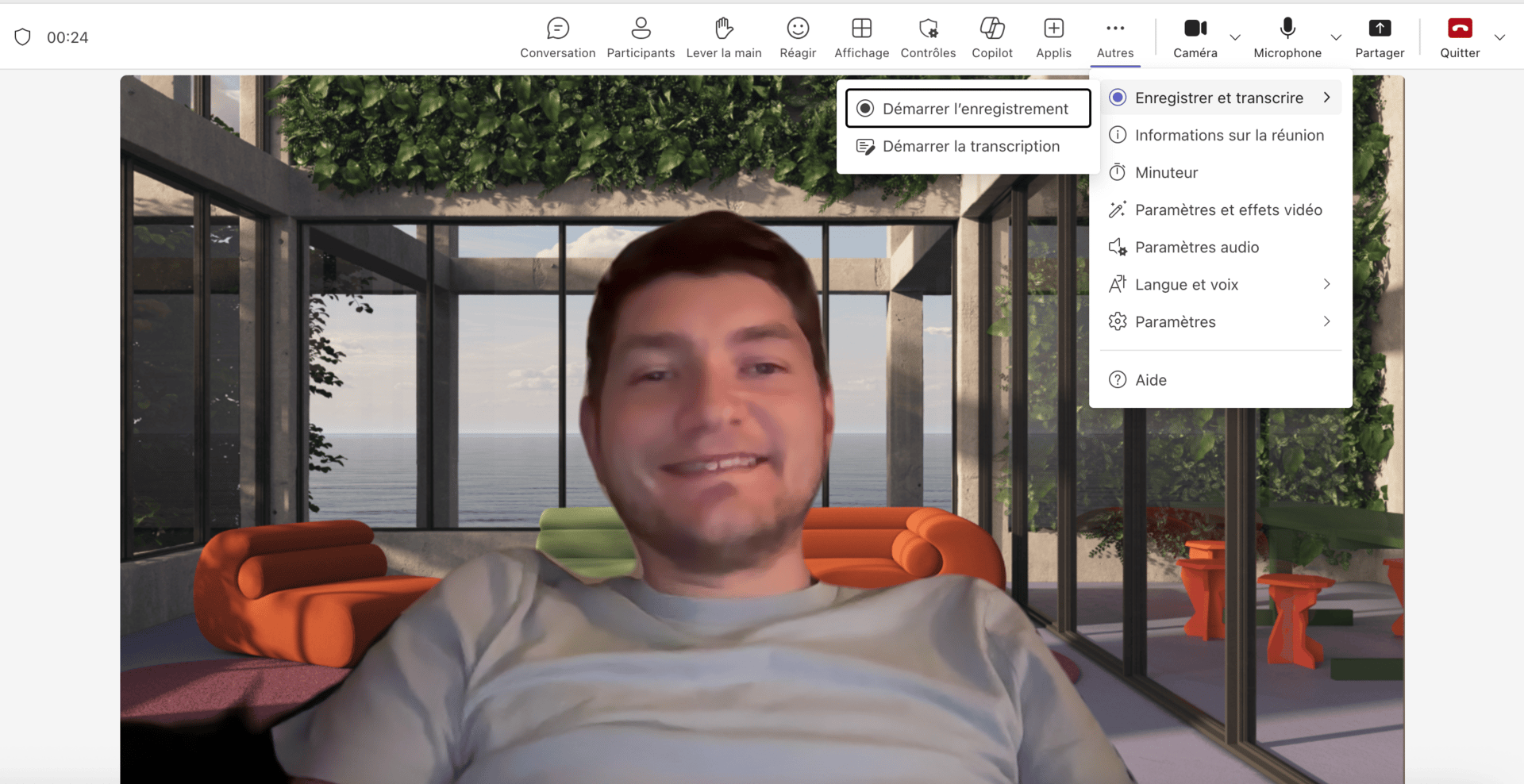Screen dimensions: 1524x784
Task: Open the Quitter options dropdown arrow
Action: (1499, 37)
